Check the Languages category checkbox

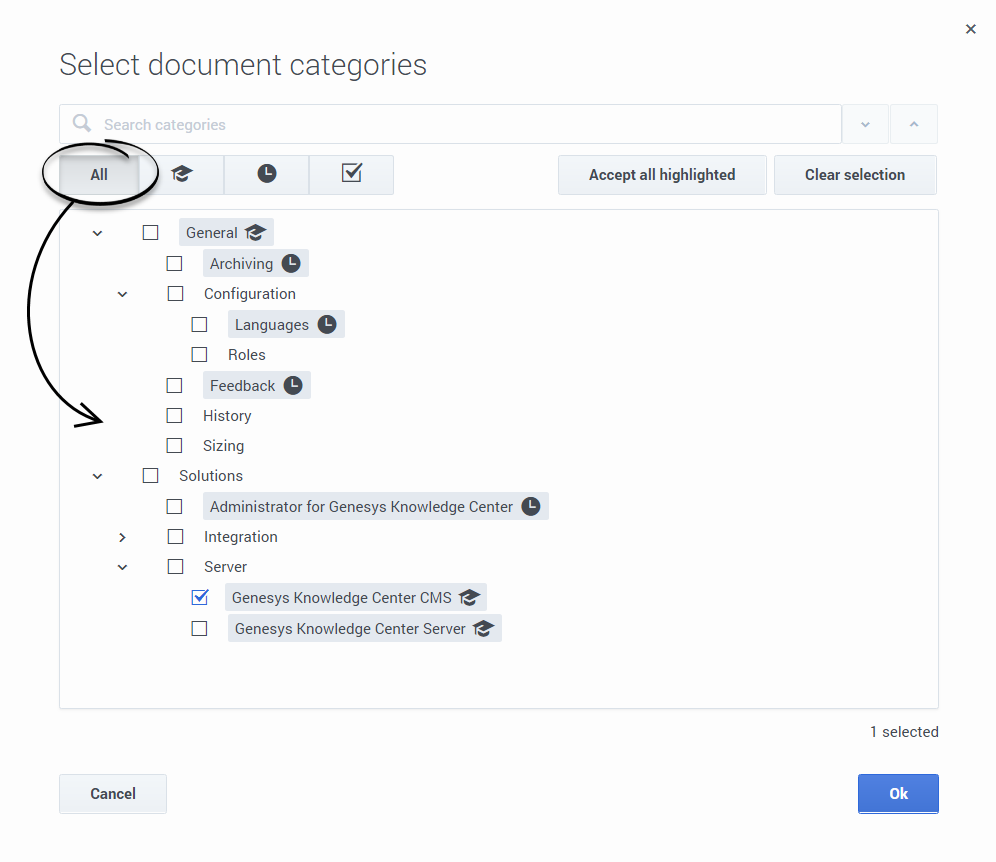(200, 325)
